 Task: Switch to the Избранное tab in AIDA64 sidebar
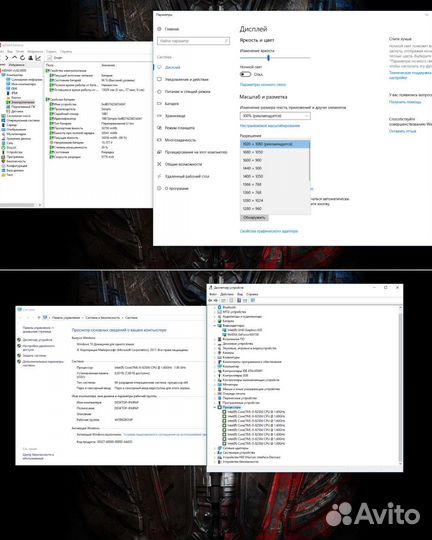17,65
